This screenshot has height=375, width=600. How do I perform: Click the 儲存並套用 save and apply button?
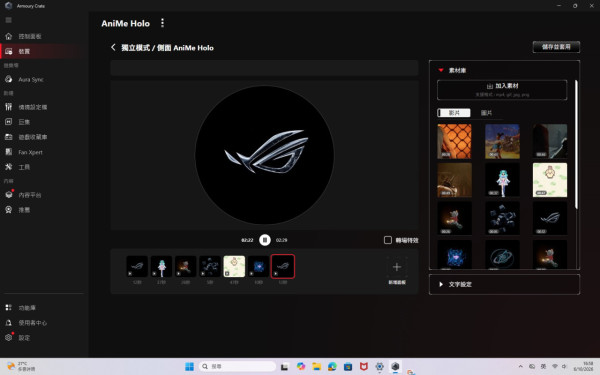point(556,47)
